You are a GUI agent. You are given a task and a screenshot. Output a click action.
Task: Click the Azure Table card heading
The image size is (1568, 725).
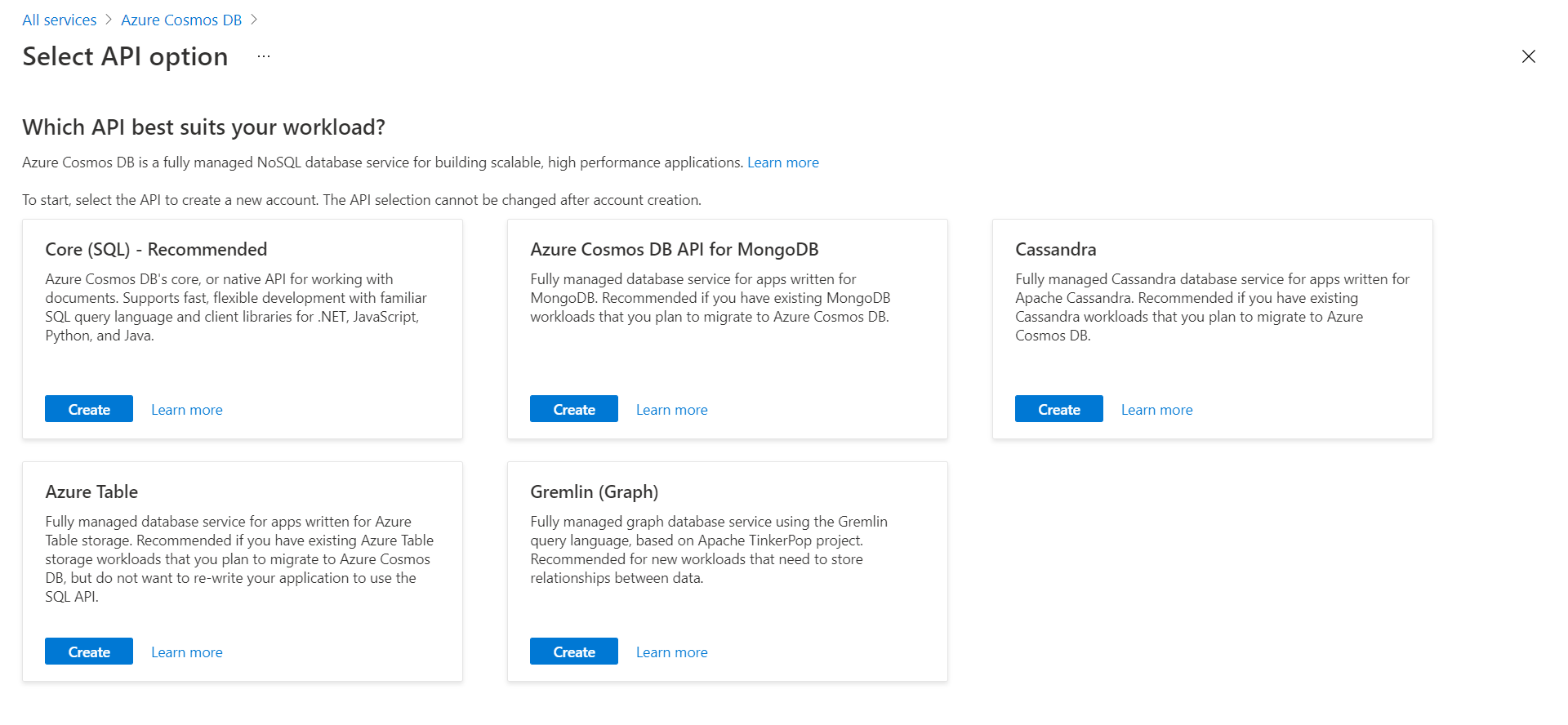91,491
